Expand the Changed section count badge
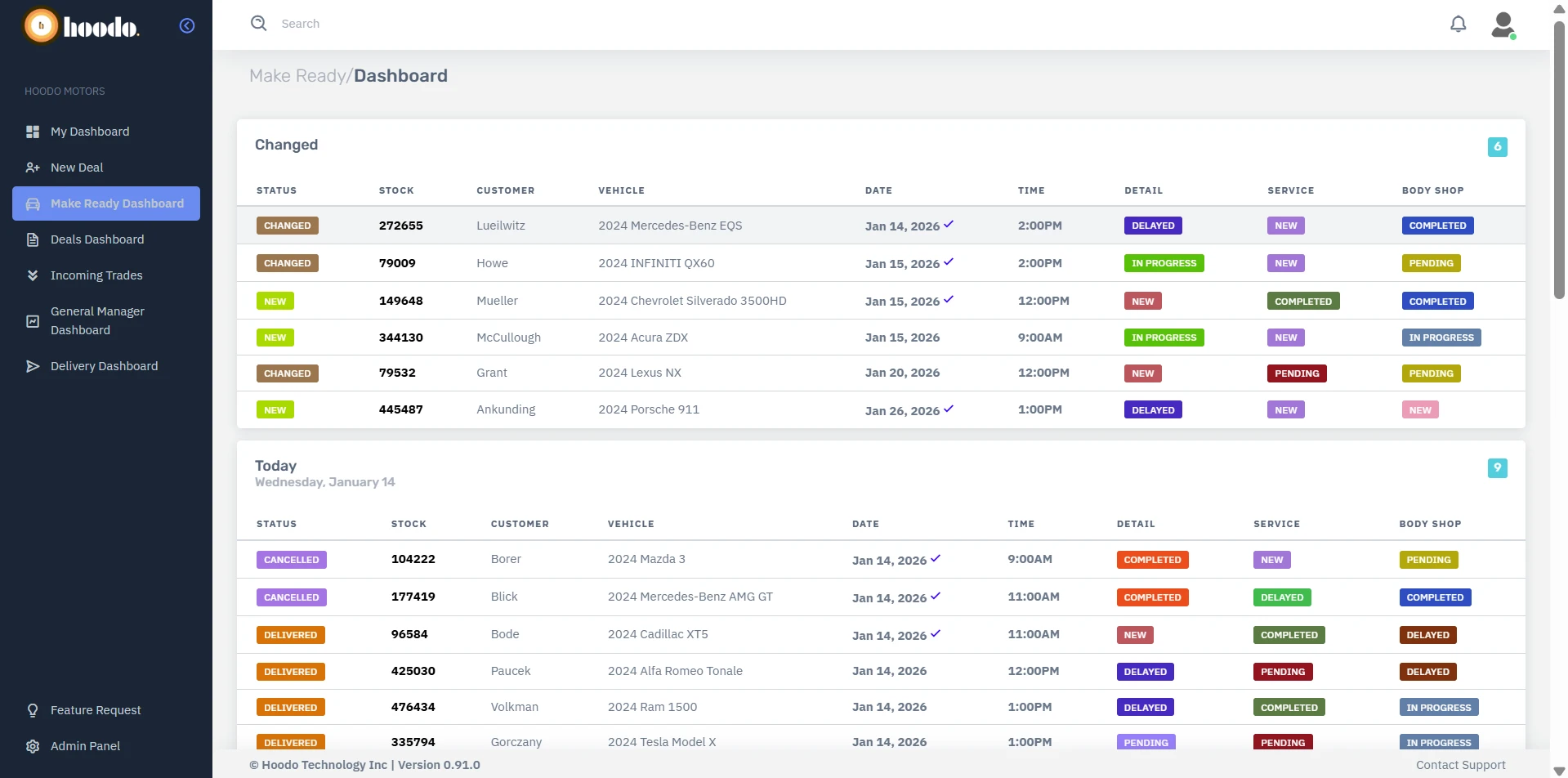 (1498, 146)
